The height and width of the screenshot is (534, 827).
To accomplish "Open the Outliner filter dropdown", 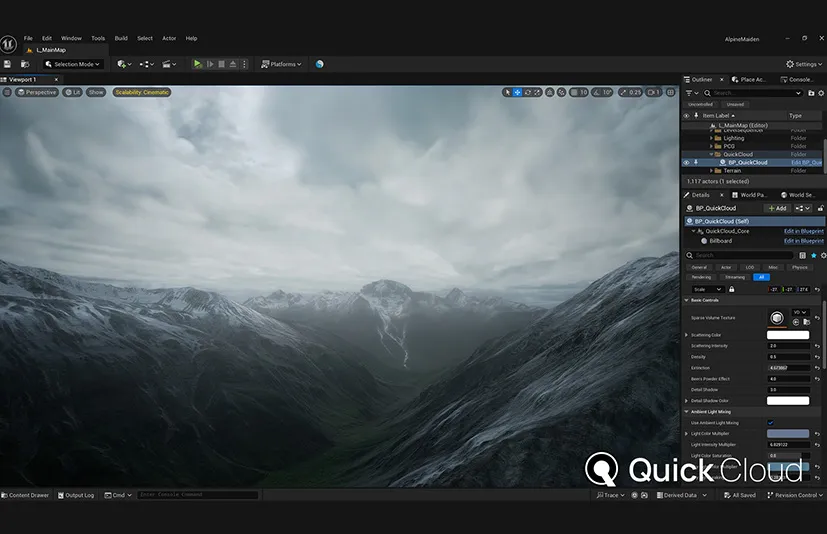I will pos(691,93).
